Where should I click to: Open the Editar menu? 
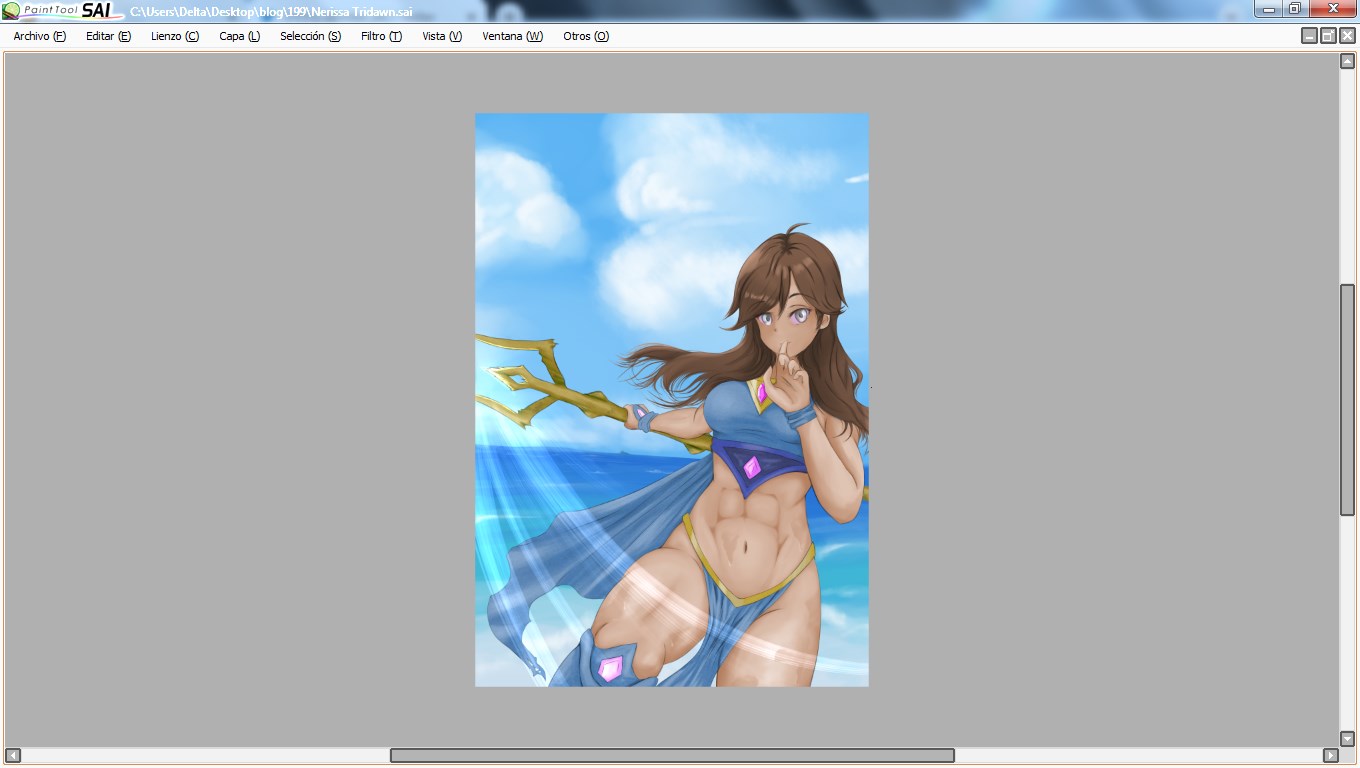click(108, 36)
